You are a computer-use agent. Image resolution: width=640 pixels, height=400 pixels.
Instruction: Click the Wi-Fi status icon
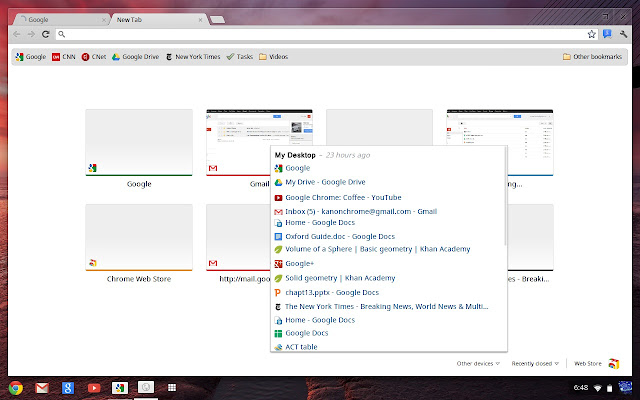click(x=598, y=388)
